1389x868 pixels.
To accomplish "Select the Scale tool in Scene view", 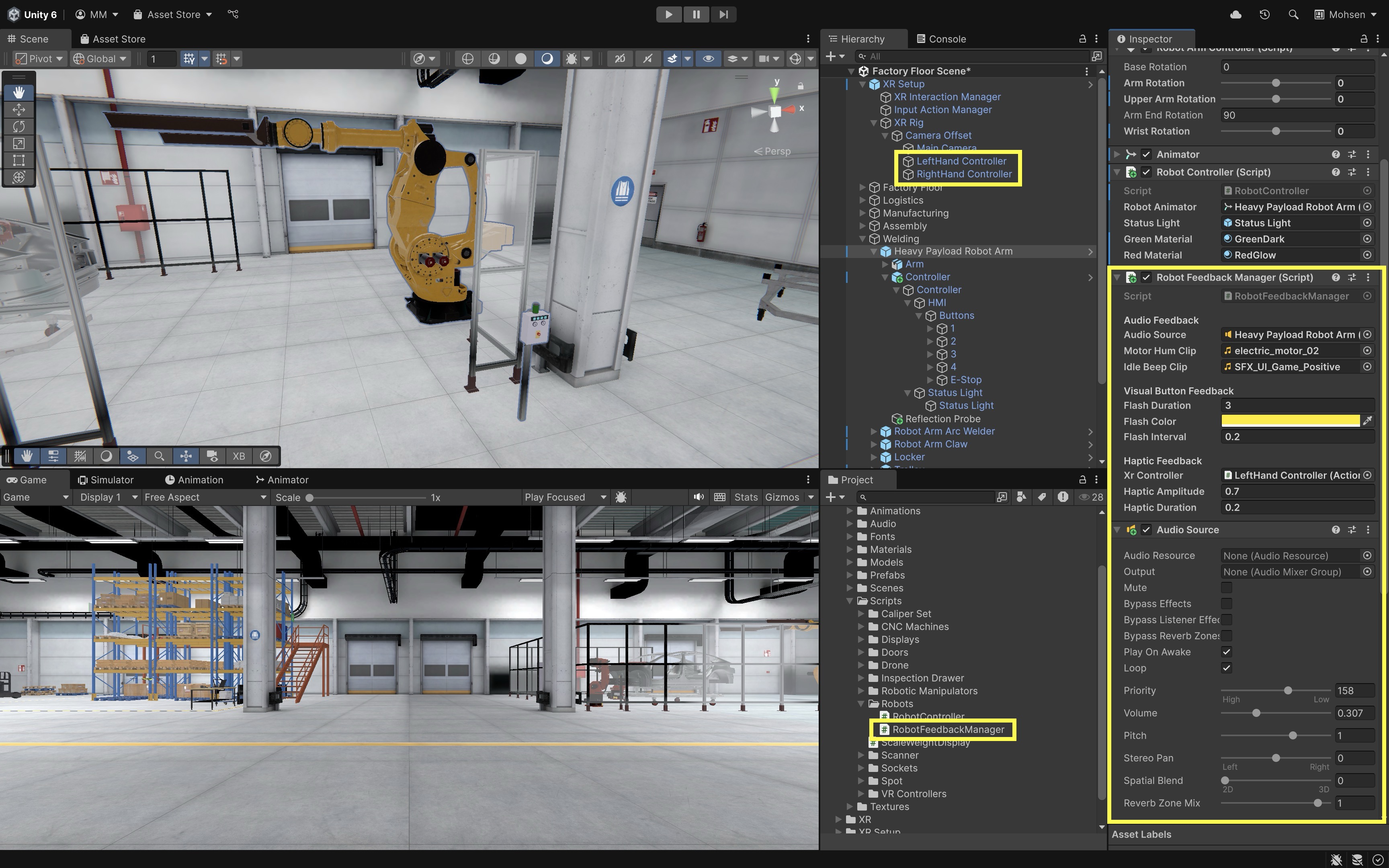I will (x=18, y=143).
